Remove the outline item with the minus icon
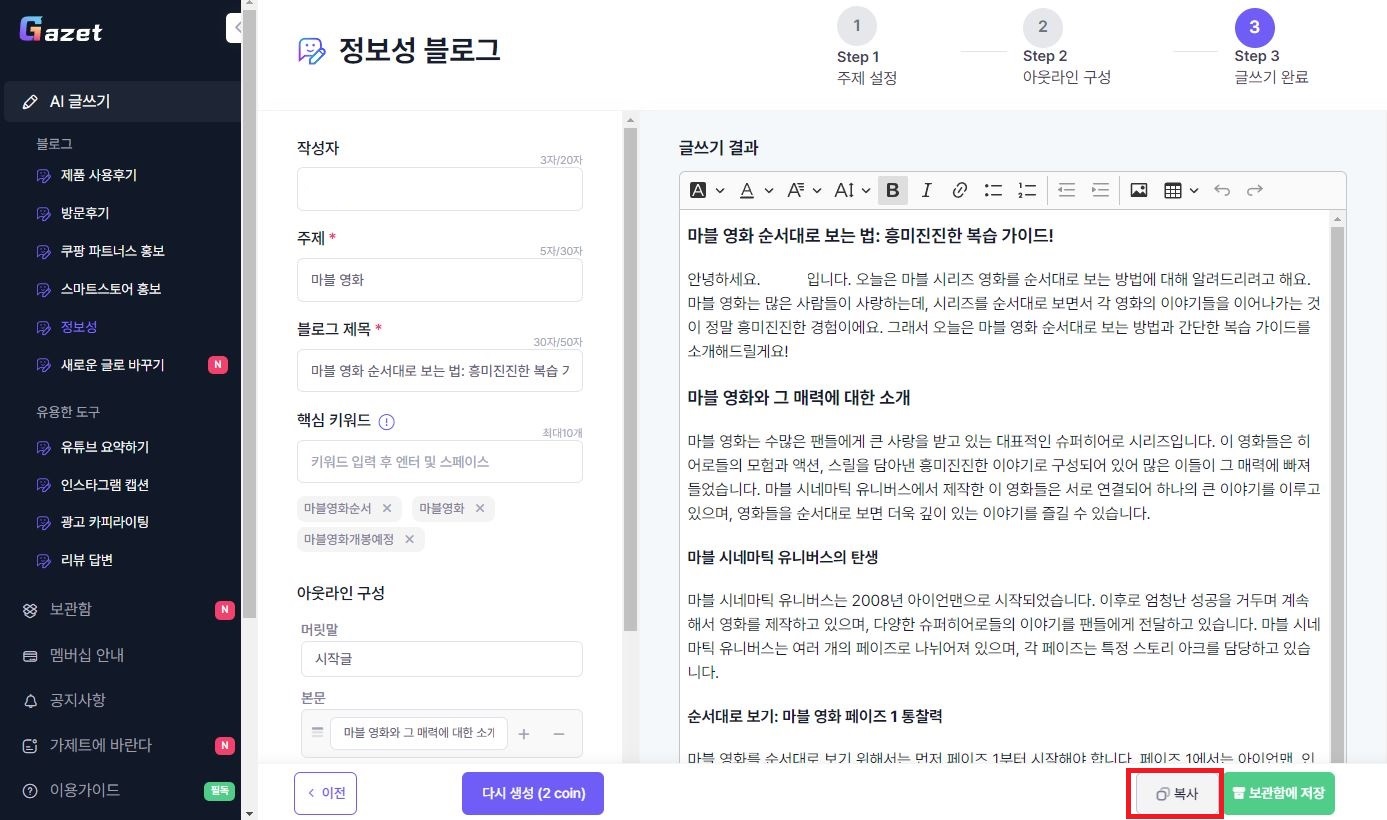Viewport: 1387px width, 820px height. point(559,734)
